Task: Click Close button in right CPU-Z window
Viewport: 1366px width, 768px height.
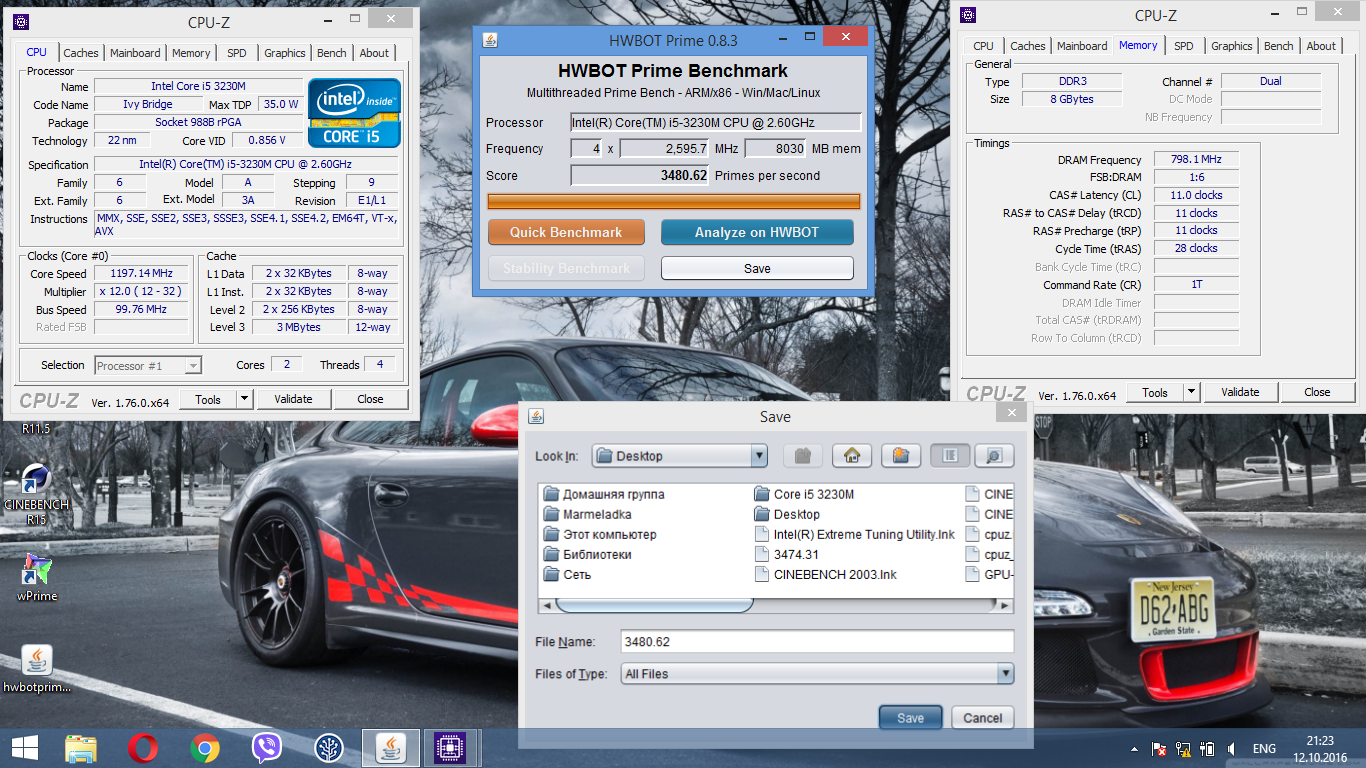Action: (x=1317, y=392)
